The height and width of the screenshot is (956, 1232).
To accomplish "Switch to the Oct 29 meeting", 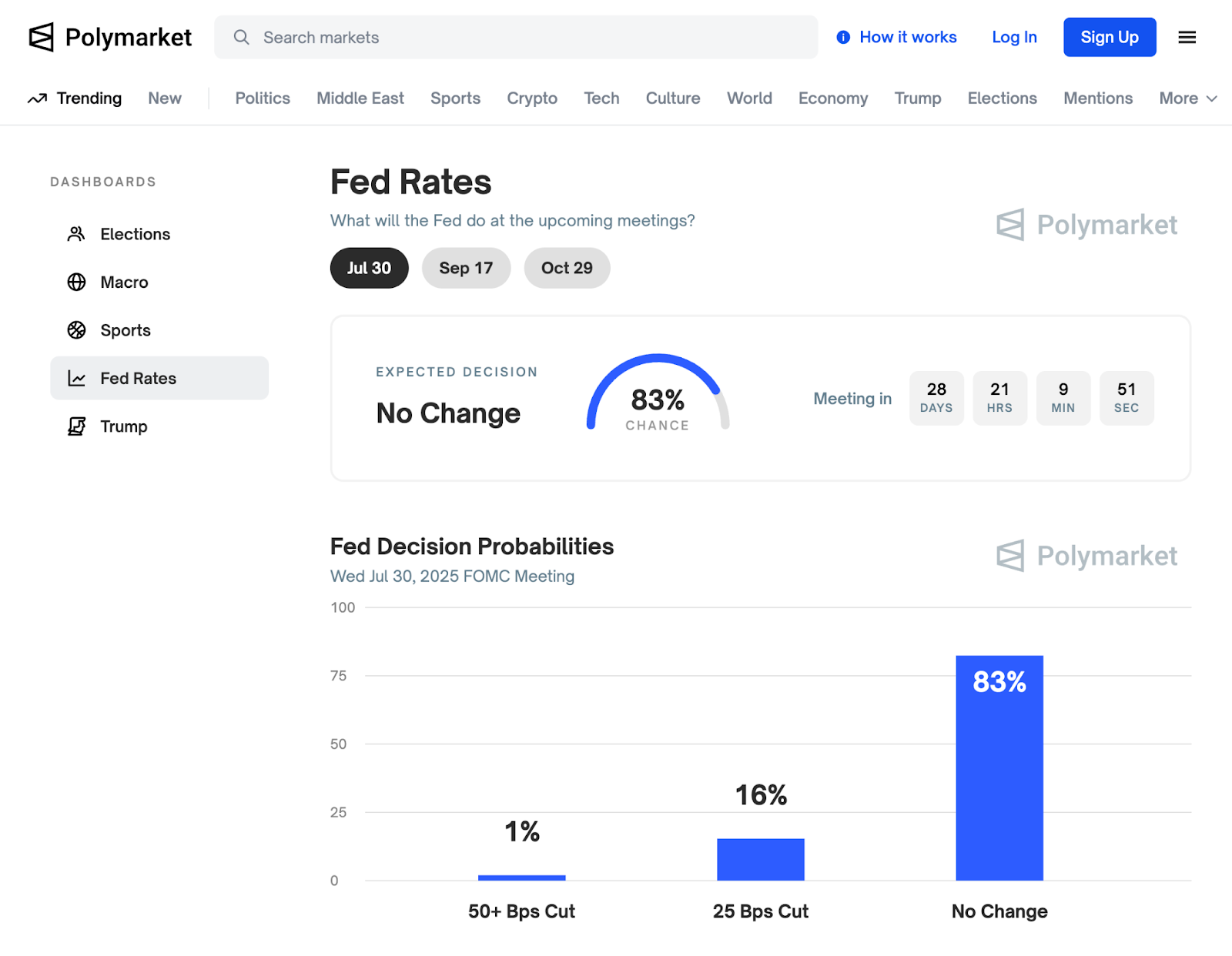I will click(x=567, y=268).
